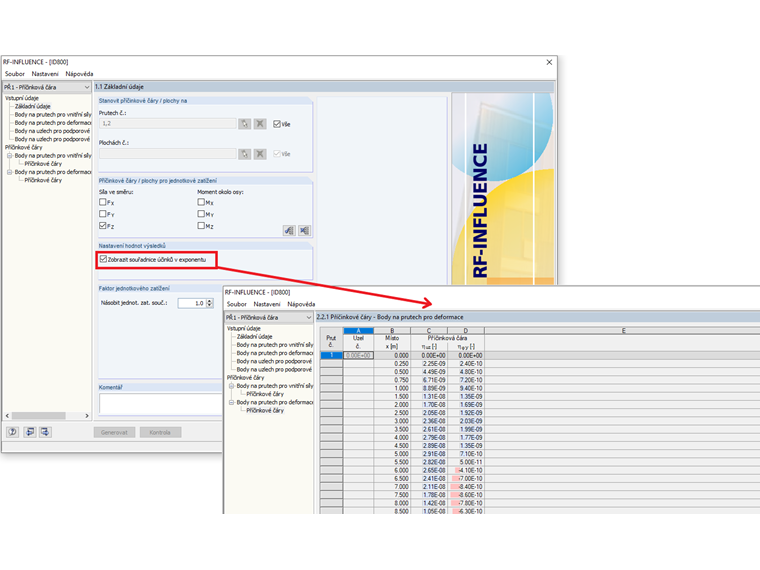Click the clear-selection X icon beside Prutech field
This screenshot has width=760, height=570.
click(x=260, y=124)
